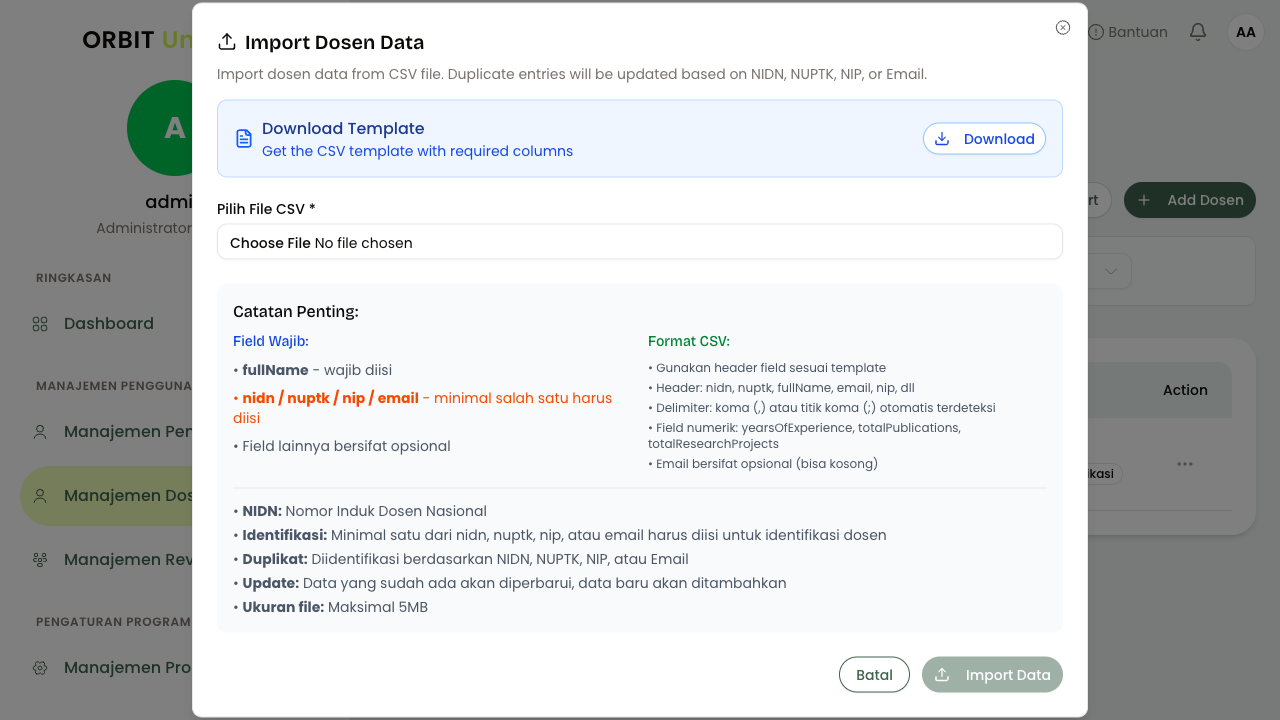
Task: Click the Pilih File CSV label
Action: click(266, 209)
